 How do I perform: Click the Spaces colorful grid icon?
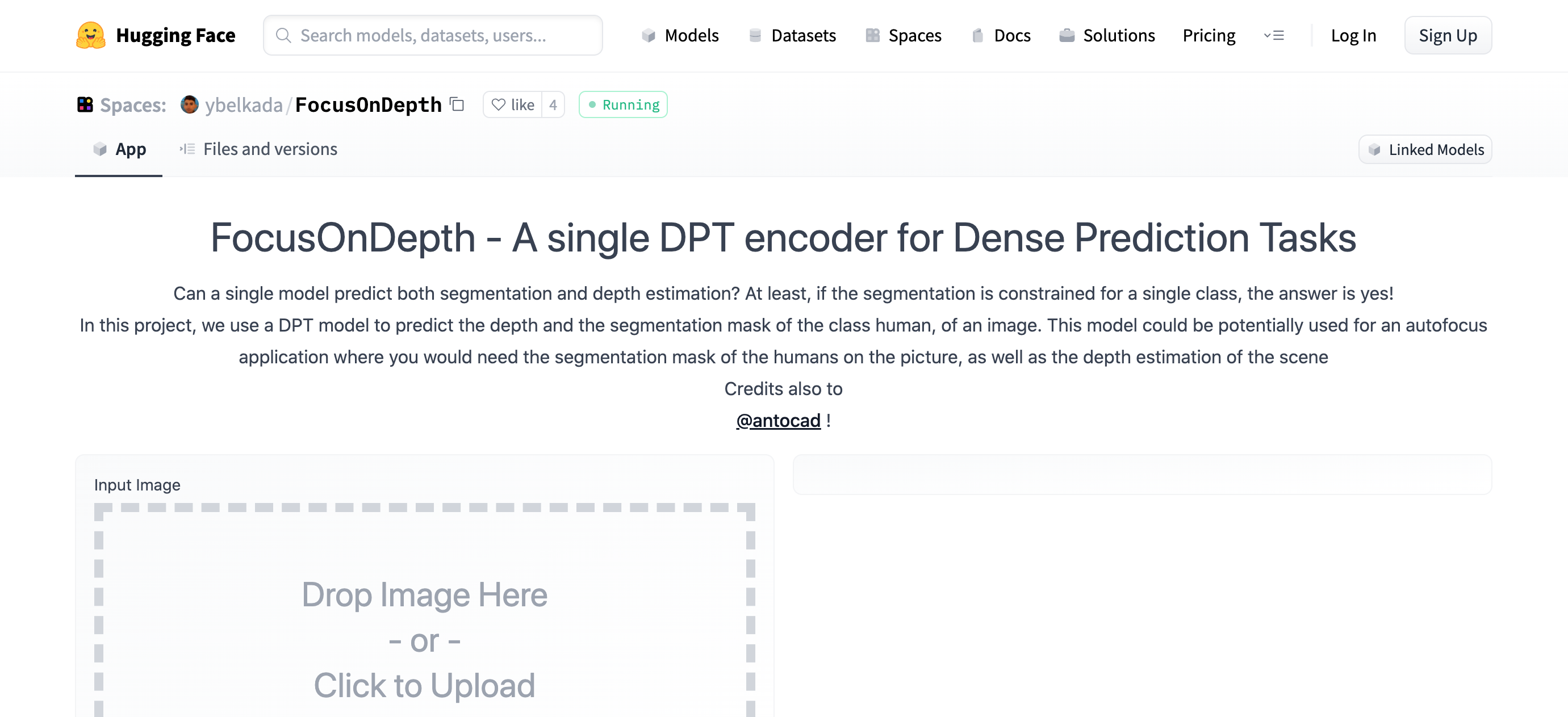point(85,104)
